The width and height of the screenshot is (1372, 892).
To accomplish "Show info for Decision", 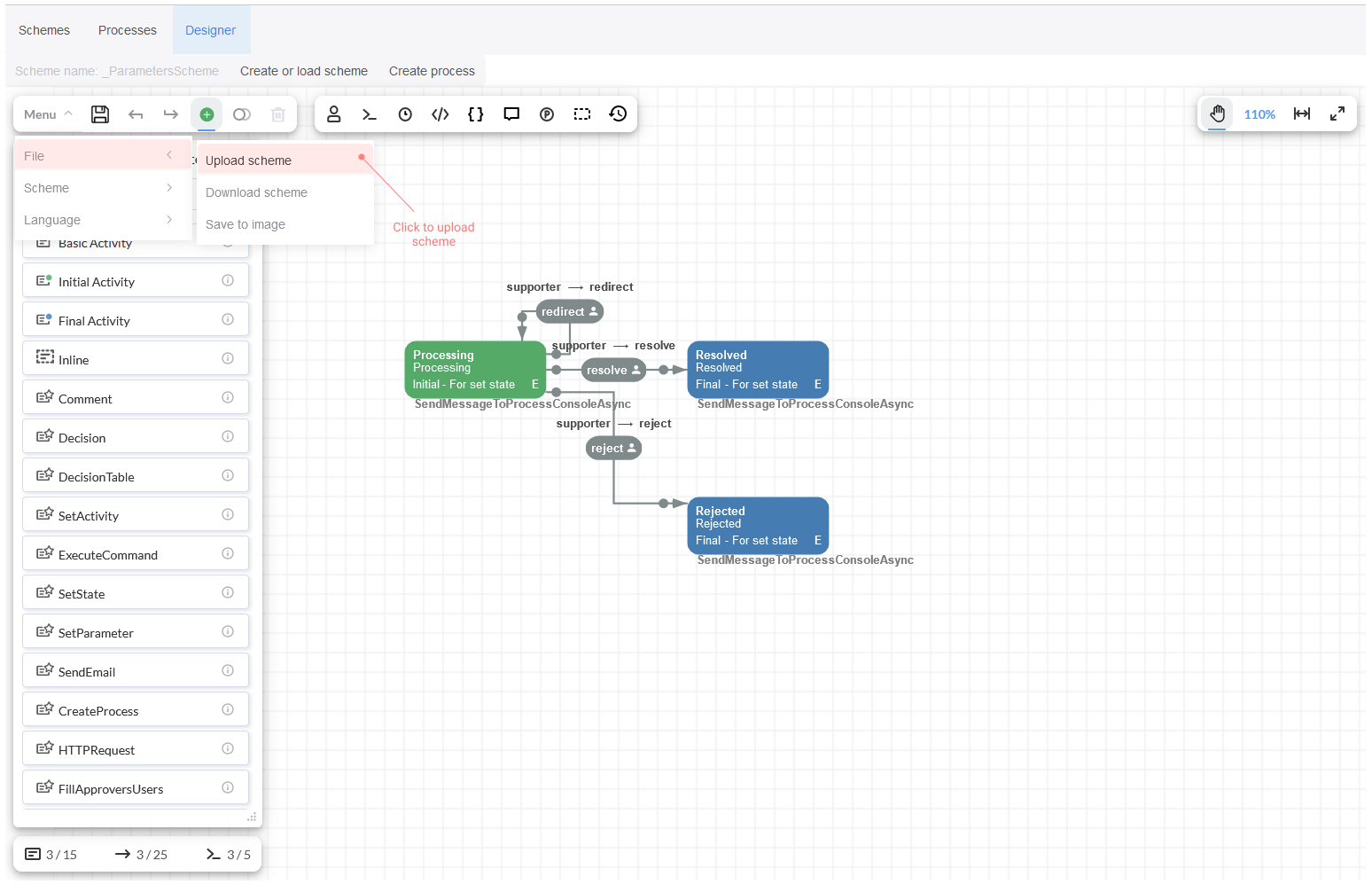I will (228, 437).
